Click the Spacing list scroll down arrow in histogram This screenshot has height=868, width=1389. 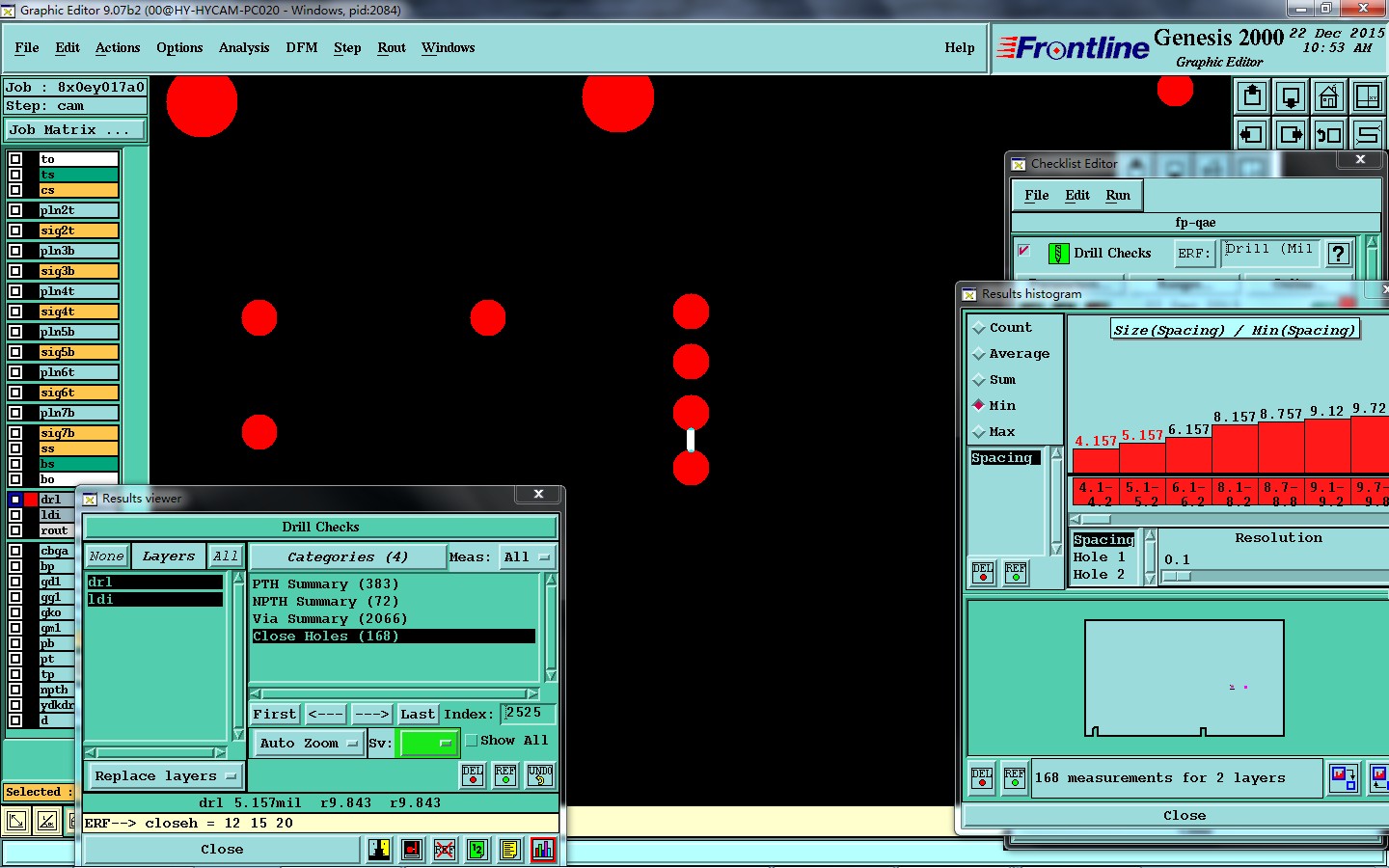pos(1056,550)
